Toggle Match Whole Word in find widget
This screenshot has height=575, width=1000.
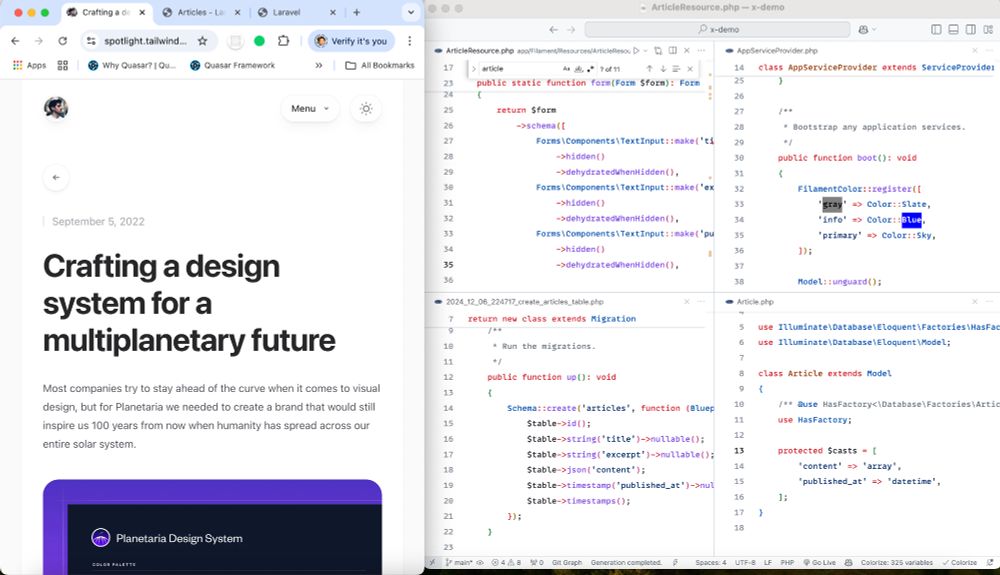[x=578, y=68]
